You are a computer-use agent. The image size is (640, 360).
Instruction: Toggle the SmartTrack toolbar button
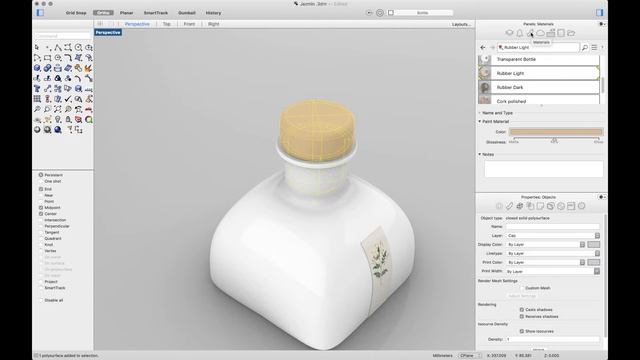(x=156, y=13)
